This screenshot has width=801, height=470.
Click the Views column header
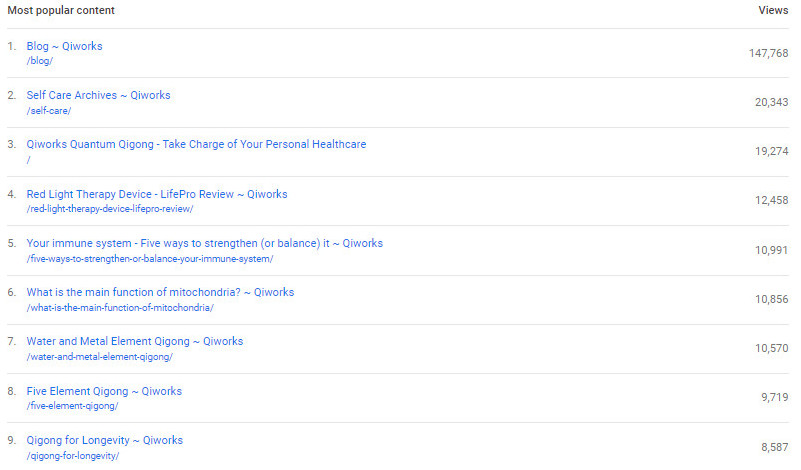[774, 10]
